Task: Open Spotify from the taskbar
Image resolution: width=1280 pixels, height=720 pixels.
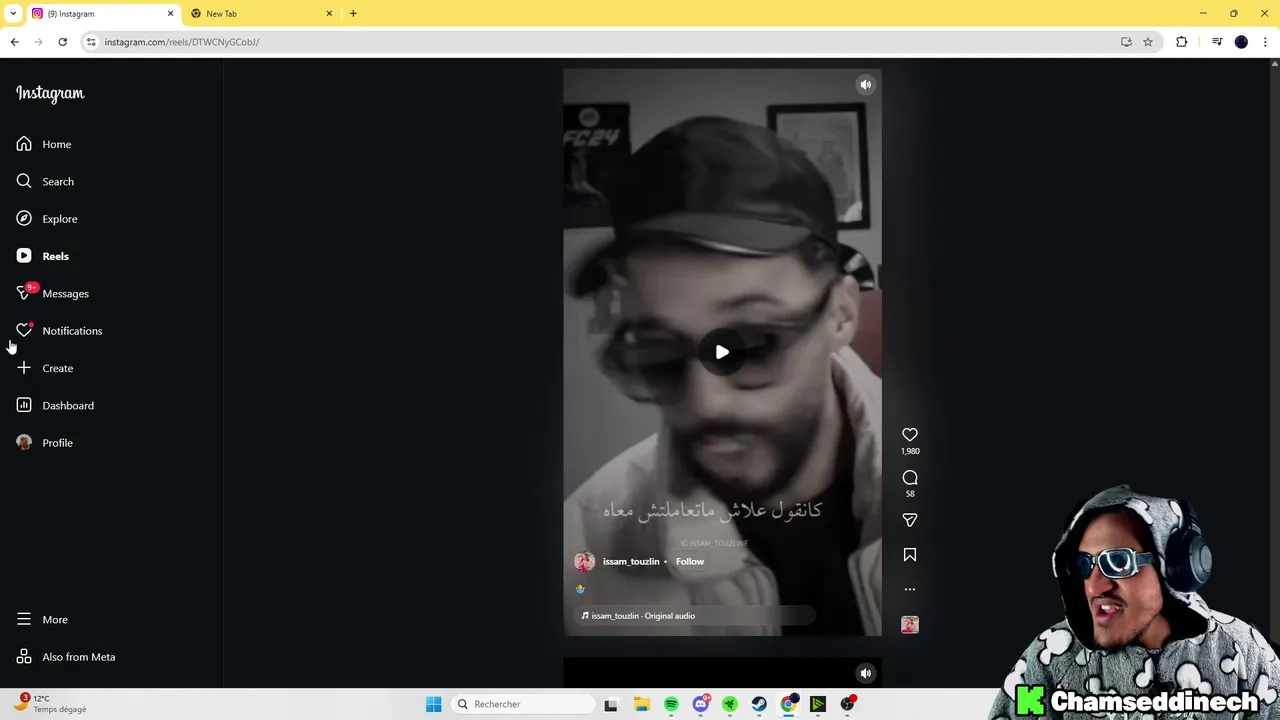Action: tap(671, 704)
